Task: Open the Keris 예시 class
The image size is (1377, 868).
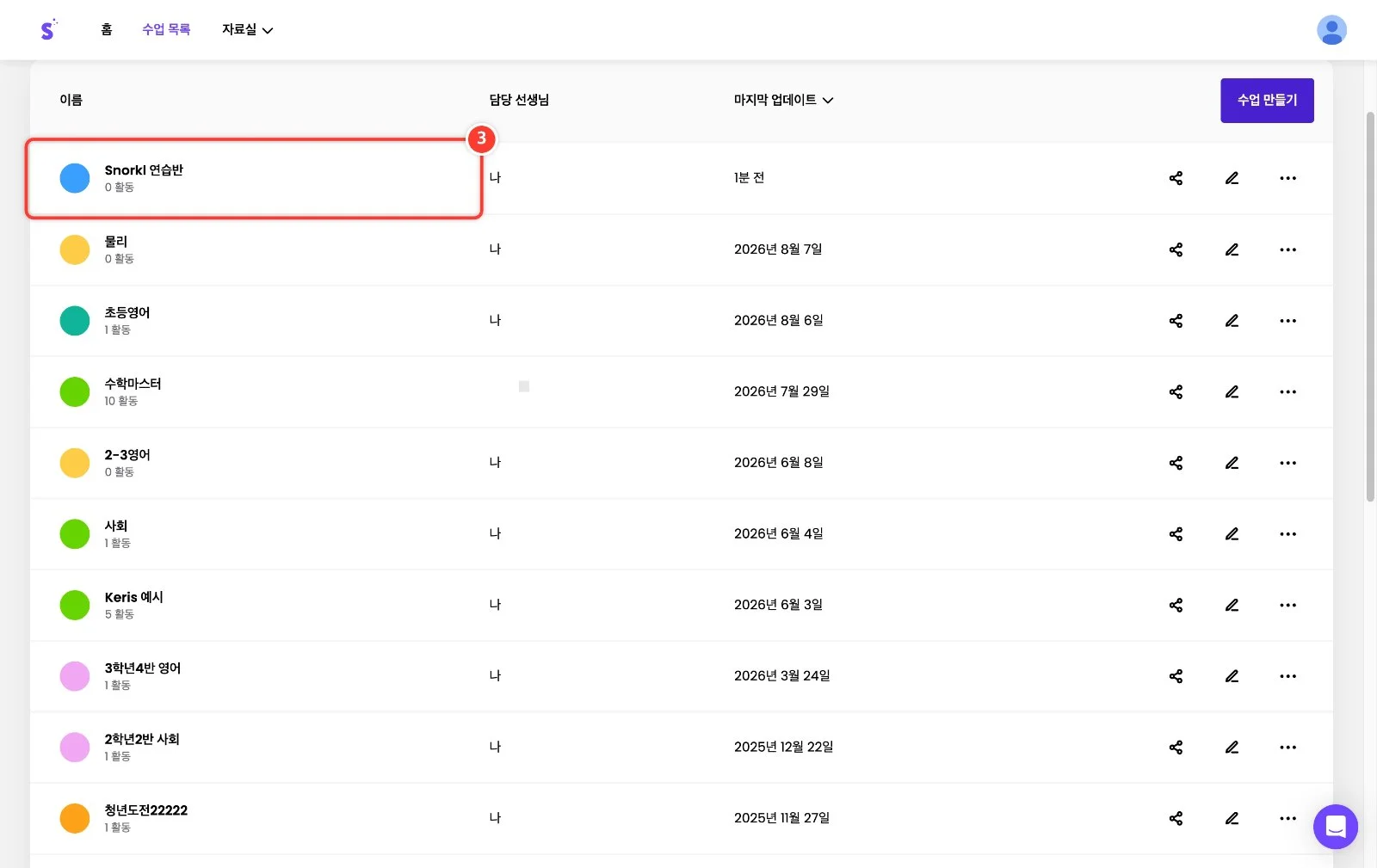Action: coord(133,597)
